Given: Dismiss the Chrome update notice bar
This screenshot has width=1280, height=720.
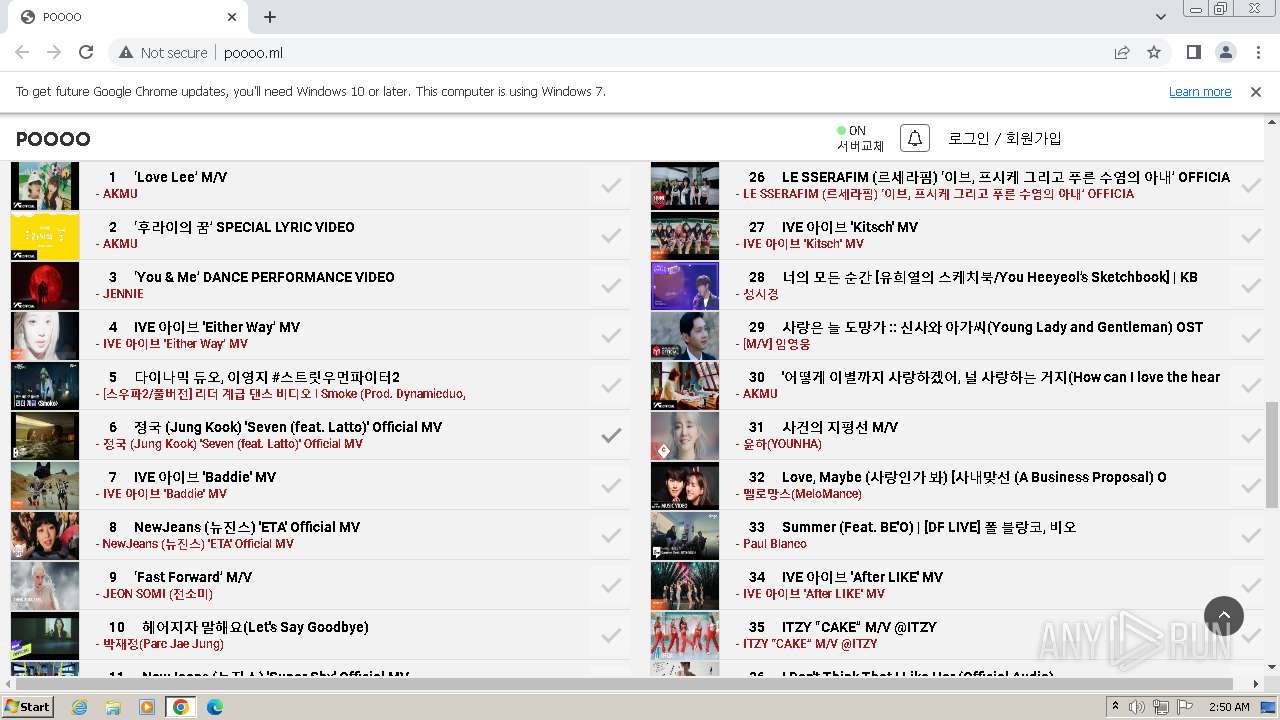Looking at the screenshot, I should [1256, 92].
